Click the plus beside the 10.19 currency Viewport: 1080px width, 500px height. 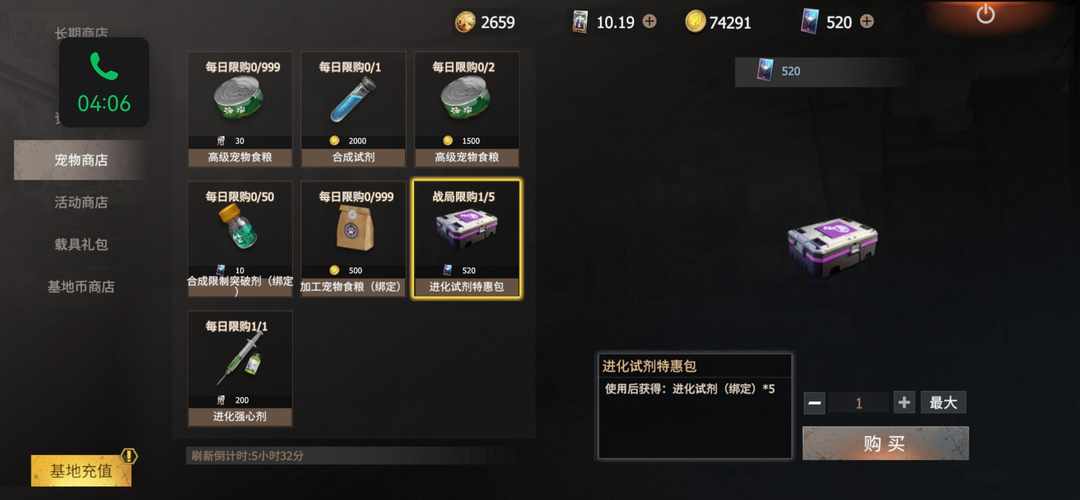point(649,21)
